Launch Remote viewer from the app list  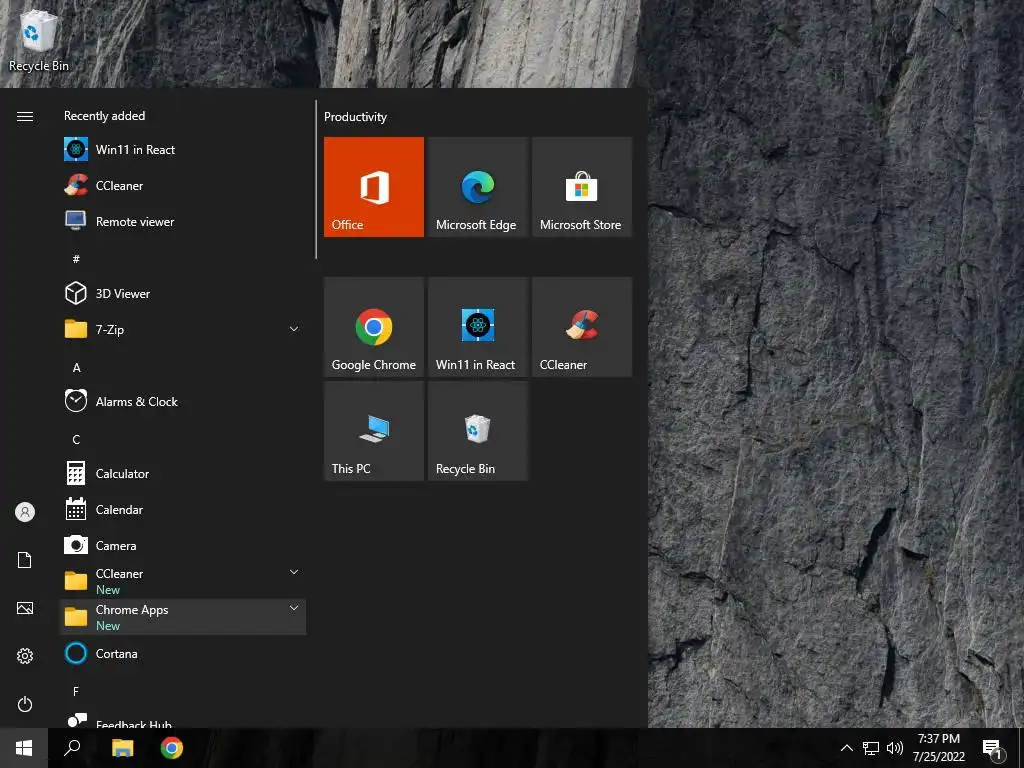(x=183, y=221)
